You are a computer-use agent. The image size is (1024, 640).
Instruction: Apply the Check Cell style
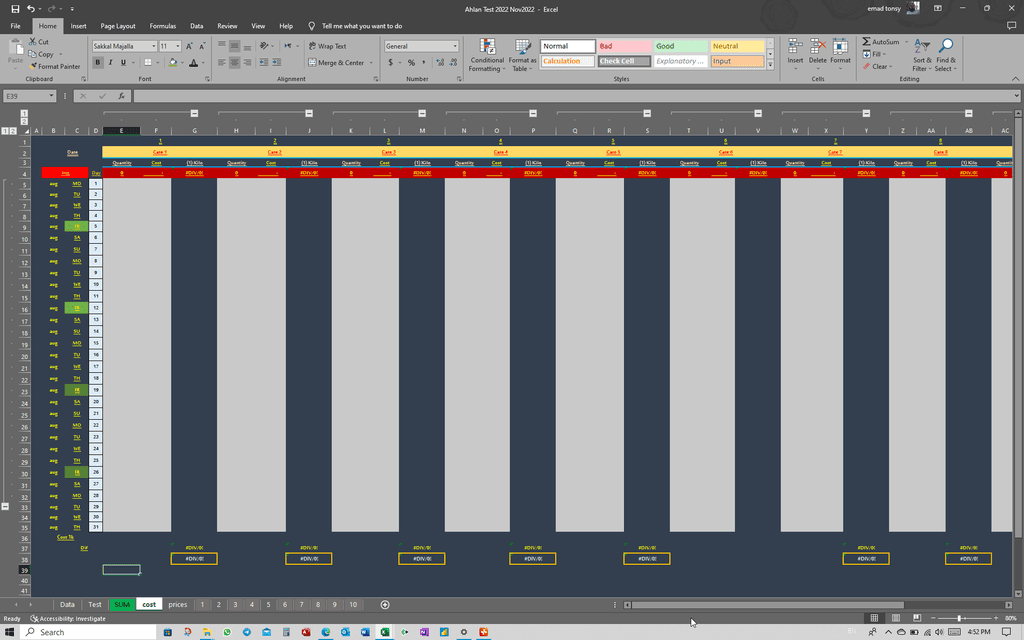[x=624, y=61]
